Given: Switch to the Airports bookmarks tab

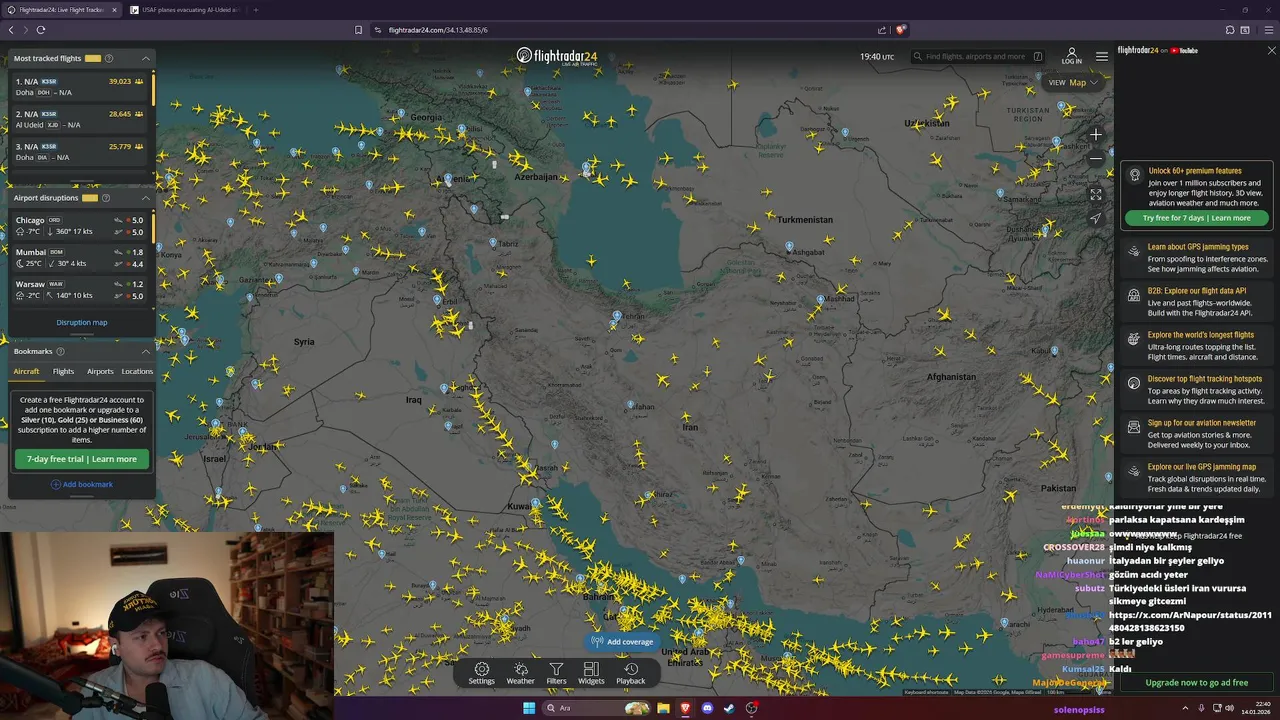Looking at the screenshot, I should [x=100, y=371].
